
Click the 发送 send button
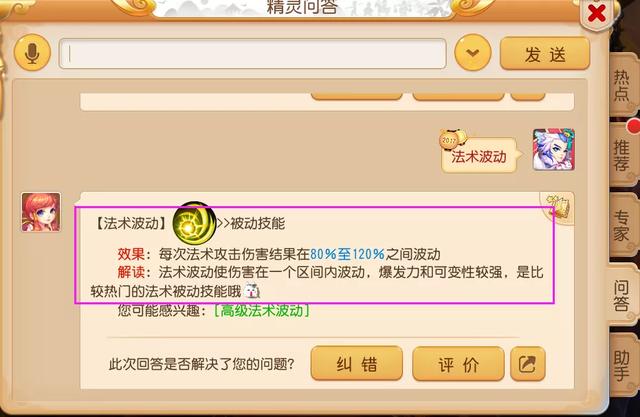coord(545,53)
